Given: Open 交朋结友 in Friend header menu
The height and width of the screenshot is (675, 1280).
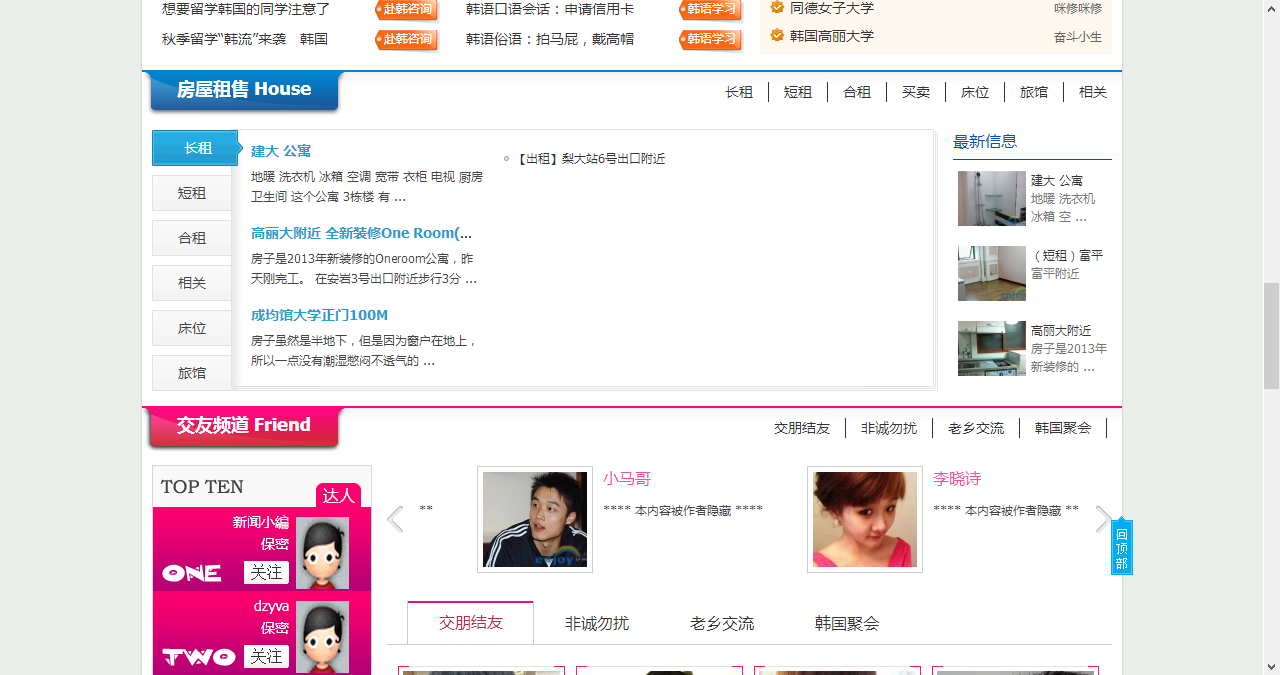Looking at the screenshot, I should tap(802, 428).
